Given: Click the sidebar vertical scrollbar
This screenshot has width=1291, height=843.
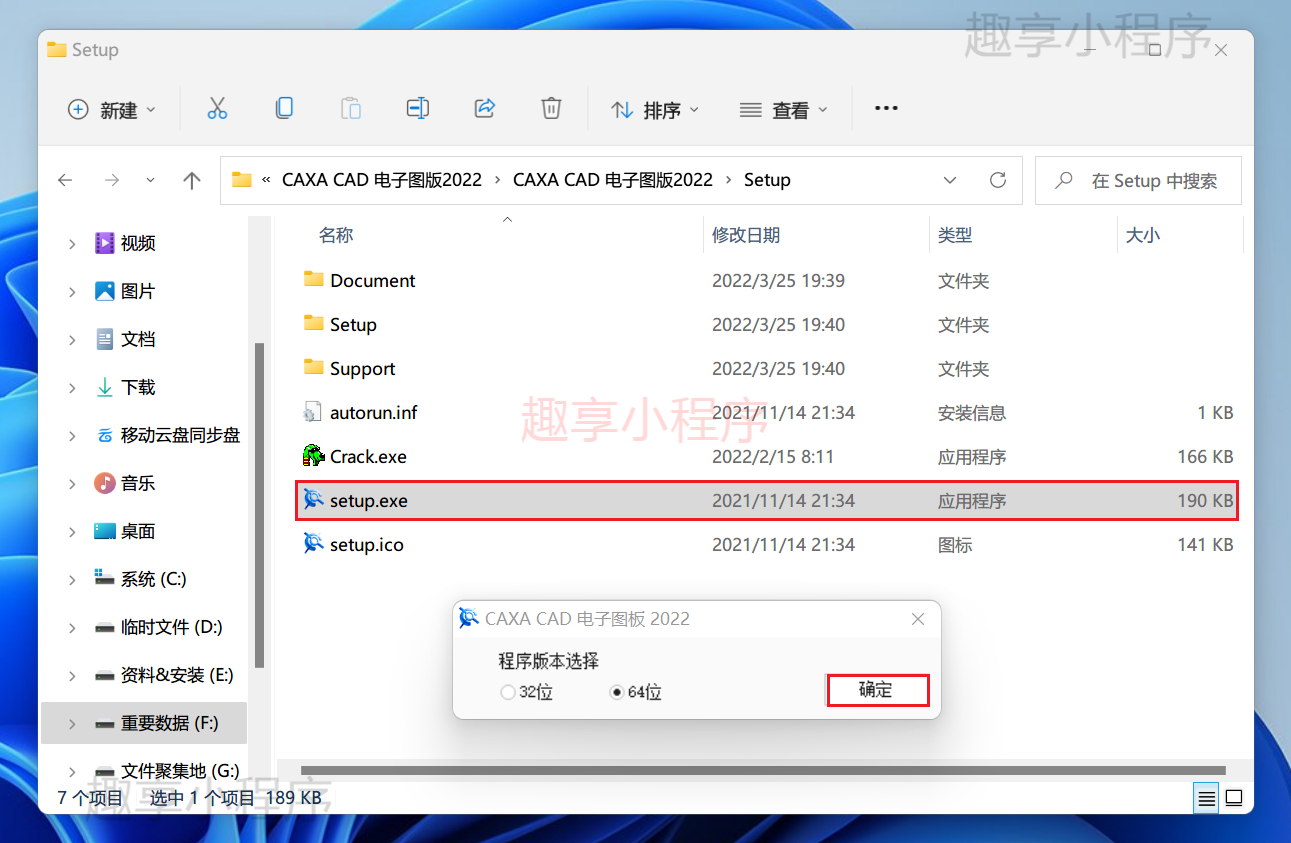Looking at the screenshot, I should tap(259, 505).
